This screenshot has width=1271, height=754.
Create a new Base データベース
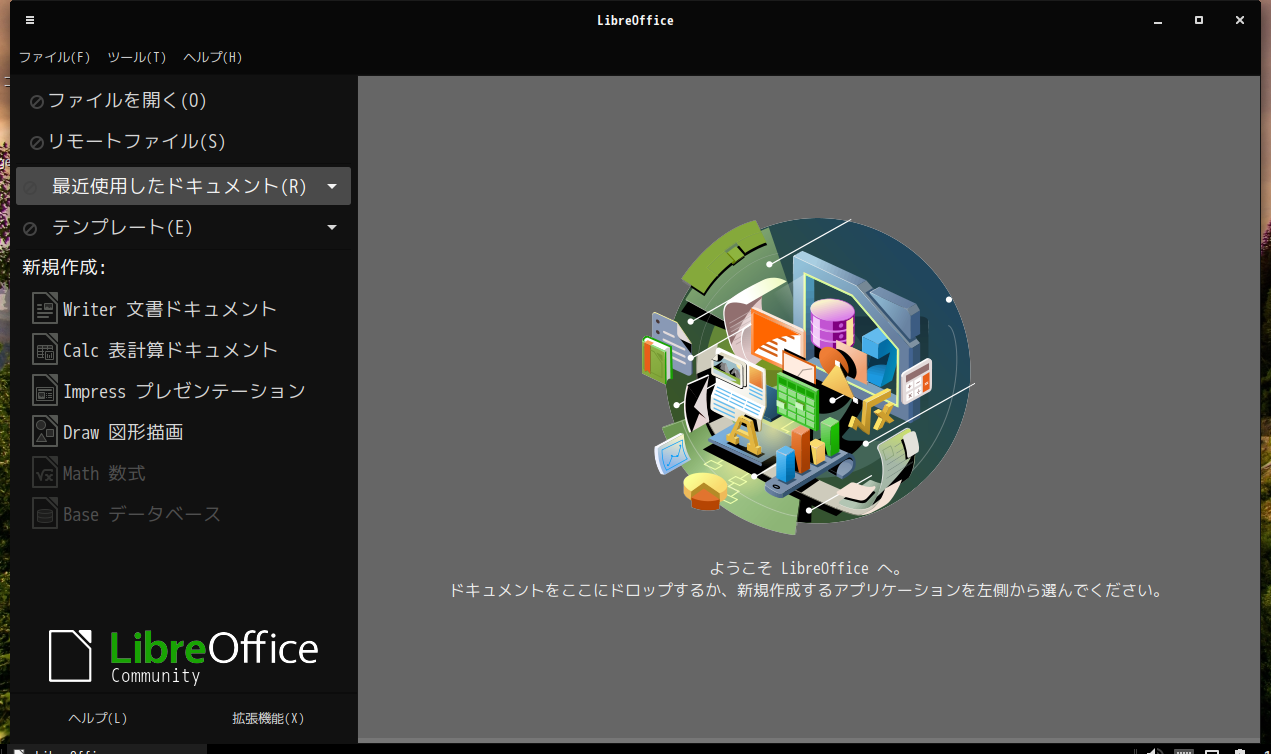point(127,514)
